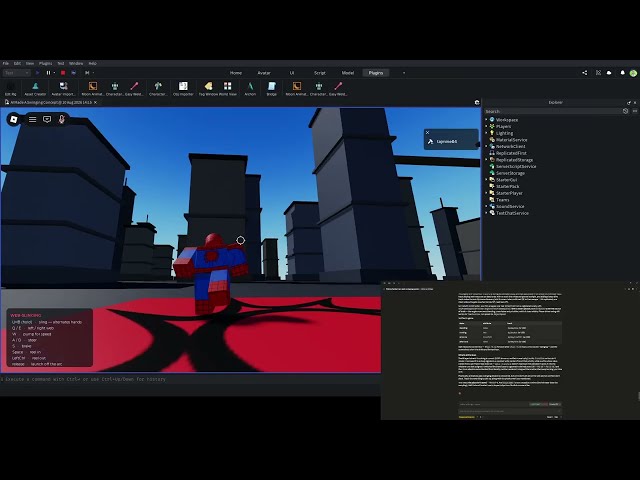Open the Asset Creator plugin
640x480 pixels.
pyautogui.click(x=35, y=88)
